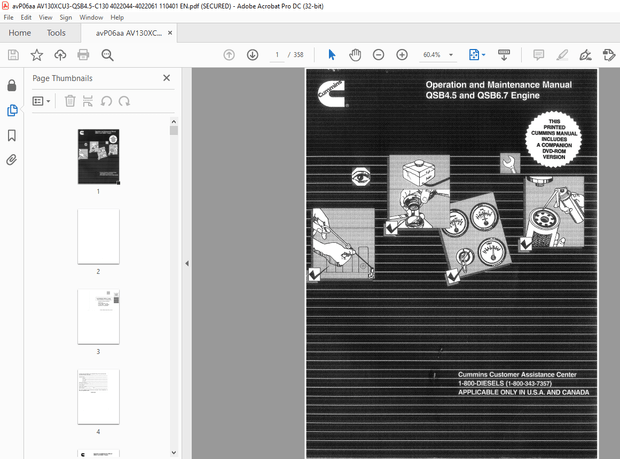Go to next page arrow
The width and height of the screenshot is (620, 459).
click(252, 55)
